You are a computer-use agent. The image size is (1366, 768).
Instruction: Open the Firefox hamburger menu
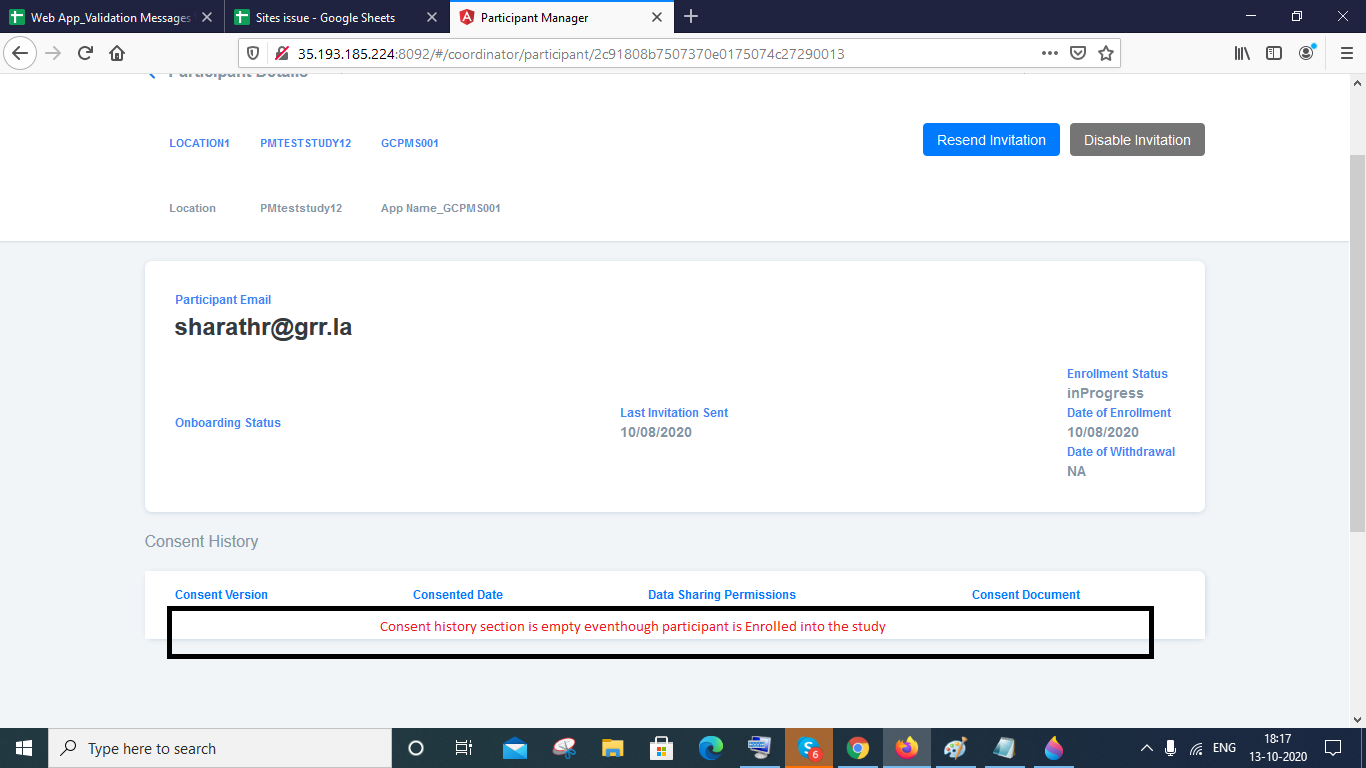coord(1346,52)
